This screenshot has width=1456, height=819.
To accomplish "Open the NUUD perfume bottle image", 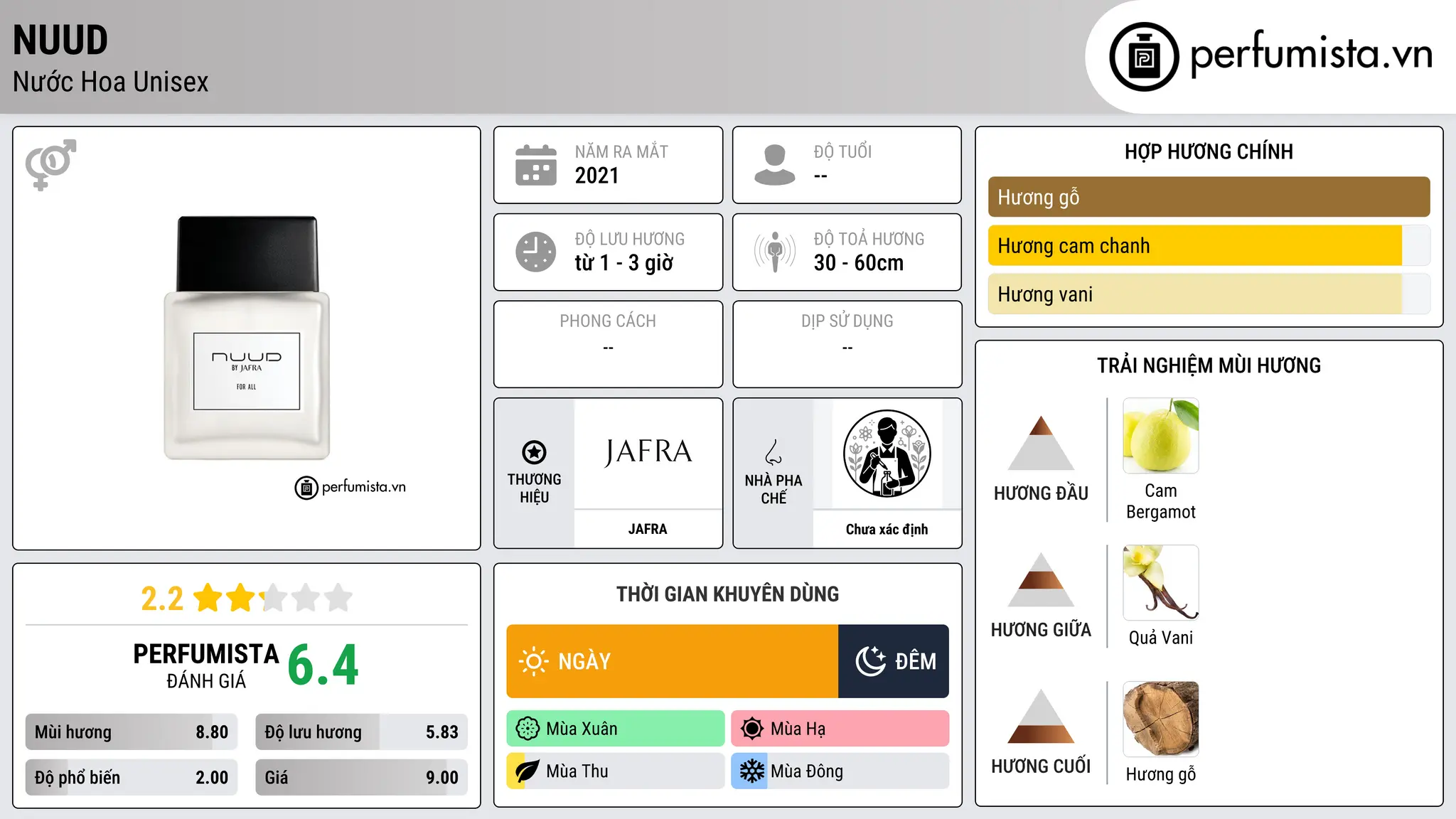I will click(x=247, y=338).
